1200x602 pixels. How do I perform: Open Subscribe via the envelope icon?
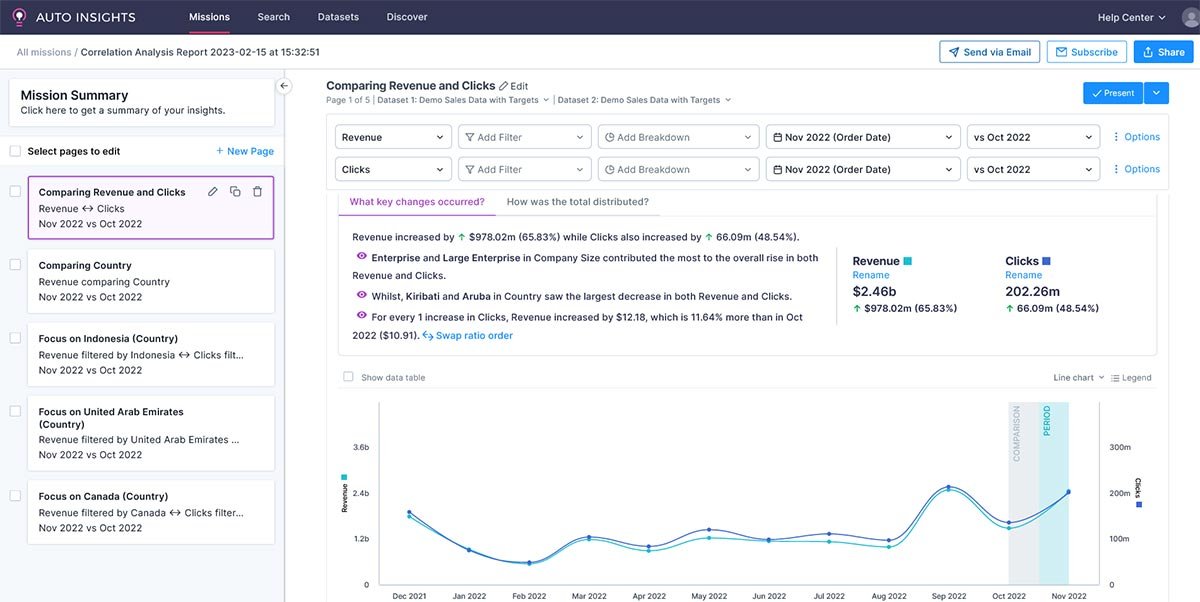click(x=1063, y=51)
